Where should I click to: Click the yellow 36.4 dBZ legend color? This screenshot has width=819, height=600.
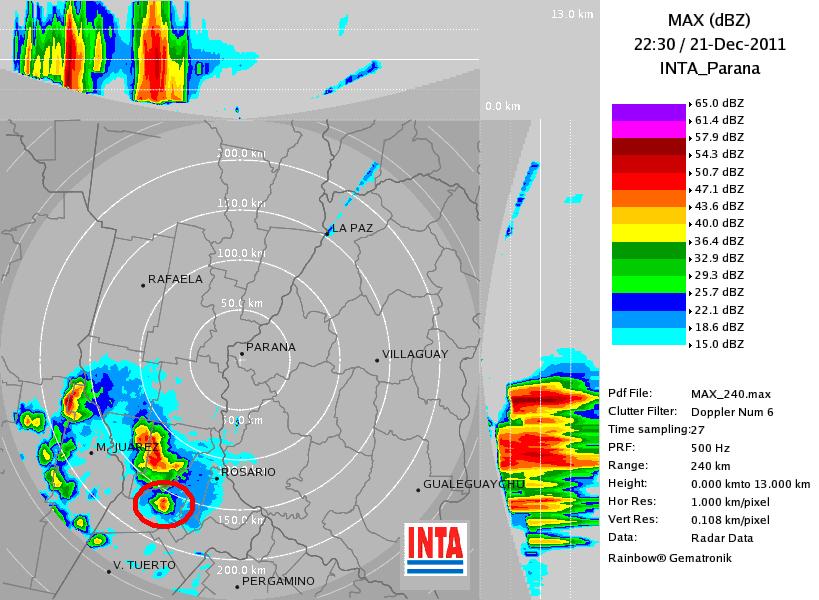[x=648, y=233]
